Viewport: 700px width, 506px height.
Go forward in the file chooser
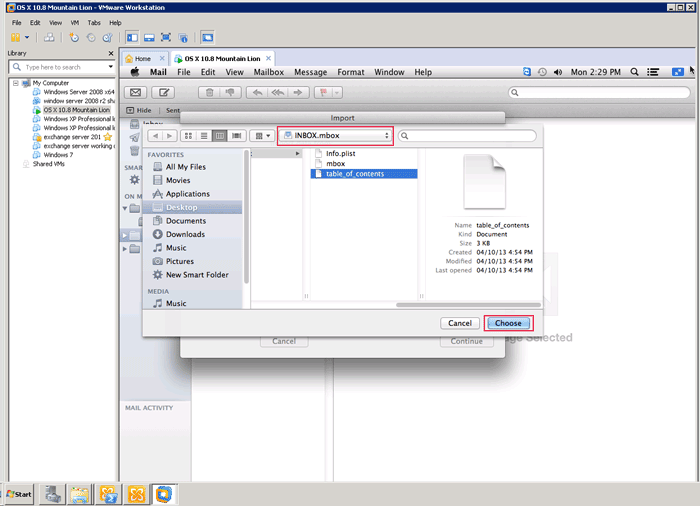tap(170, 136)
